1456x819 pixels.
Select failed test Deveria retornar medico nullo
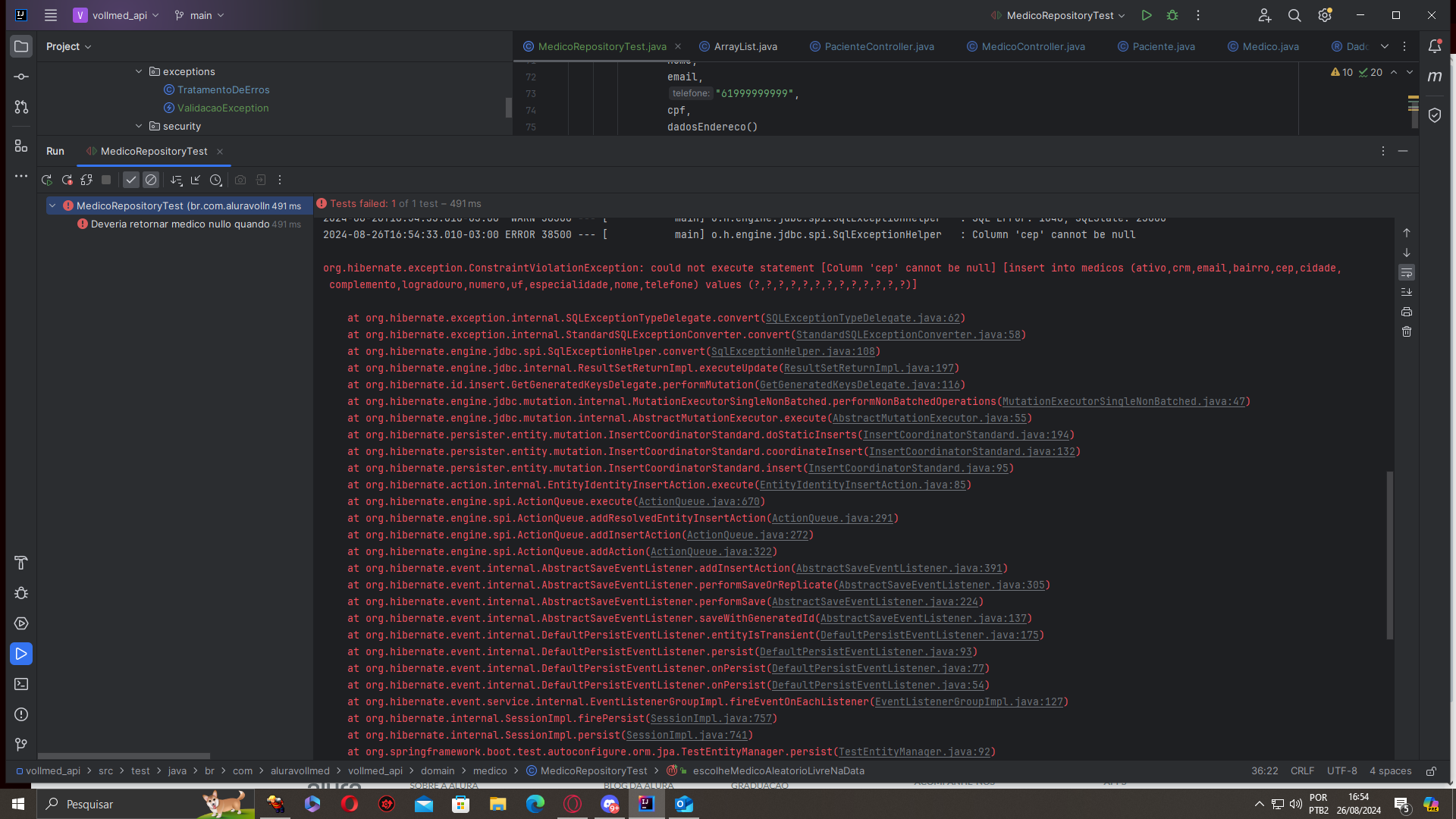180,224
